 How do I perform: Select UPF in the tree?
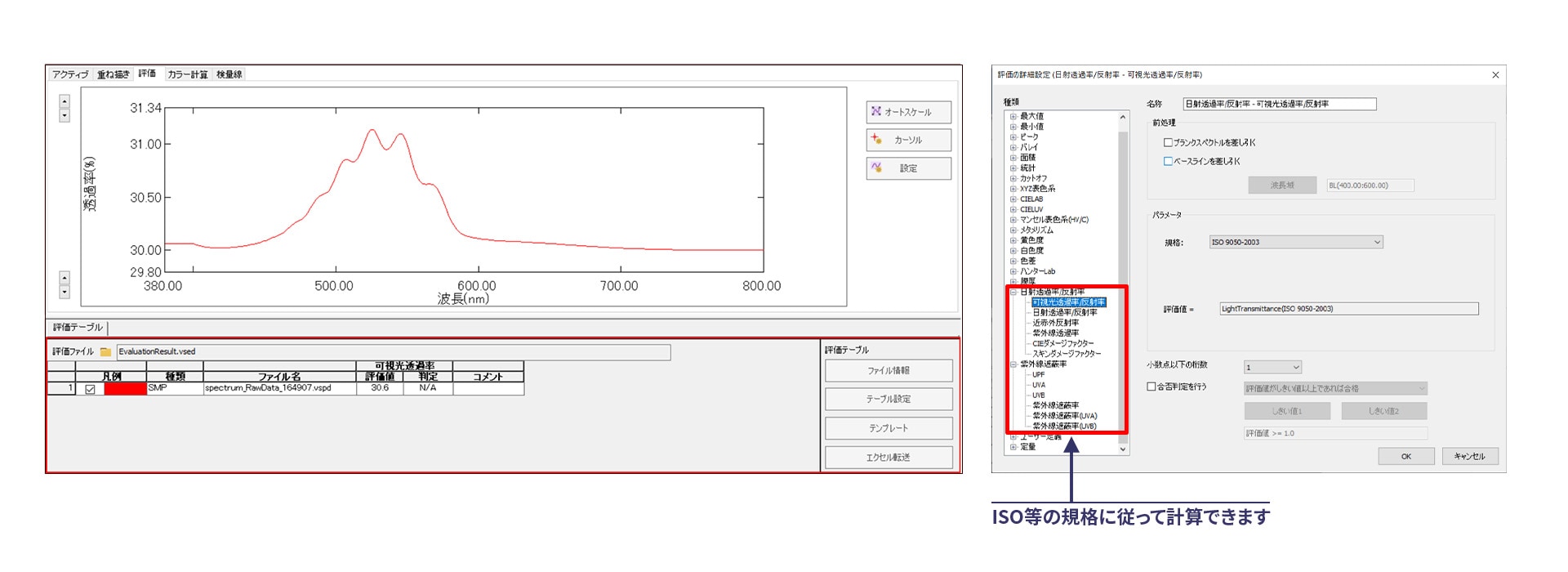click(x=1039, y=375)
